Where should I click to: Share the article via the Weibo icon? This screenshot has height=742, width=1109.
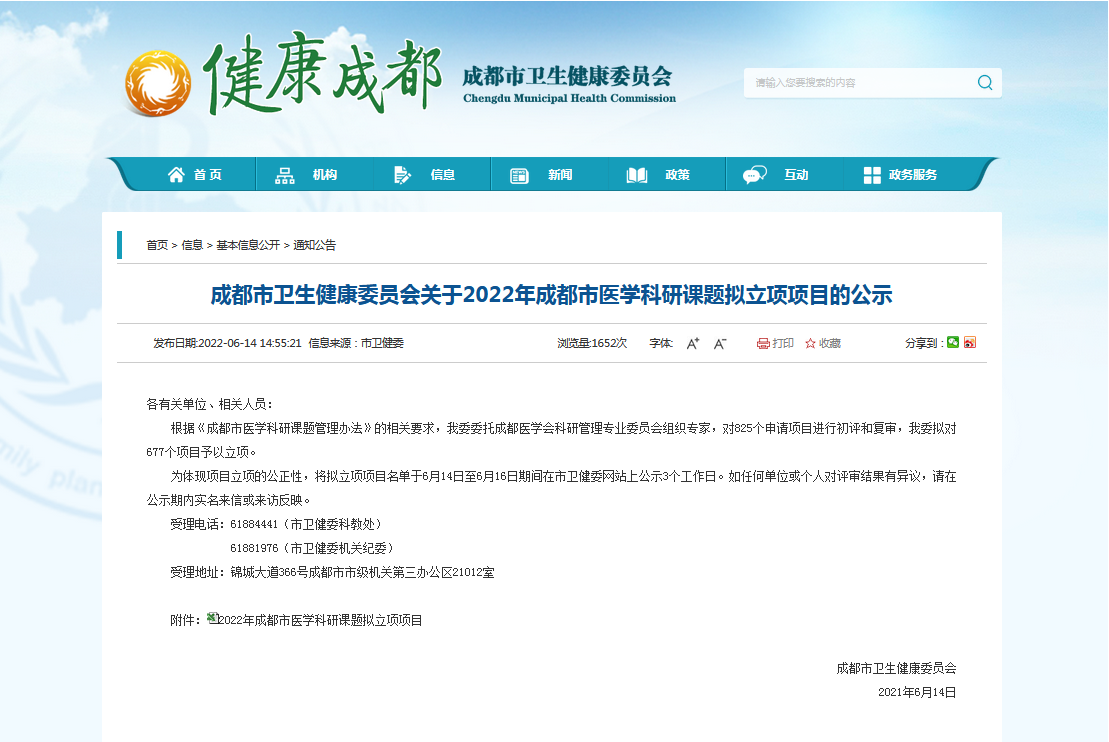pos(970,343)
